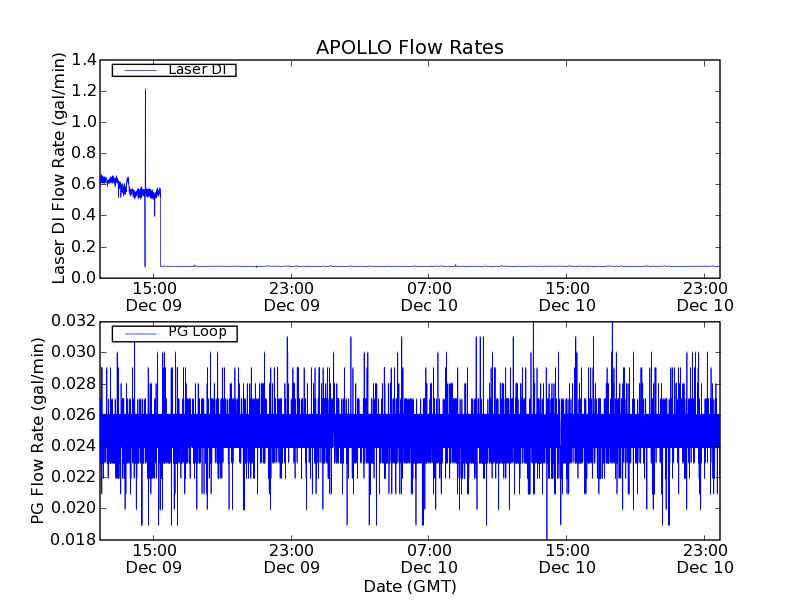800x600 pixels.
Task: Click the Laser DI Flow Rate y-axis label
Action: click(x=59, y=169)
